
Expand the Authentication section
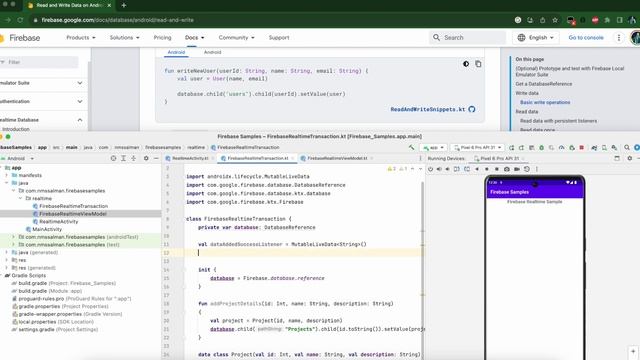click(x=80, y=101)
